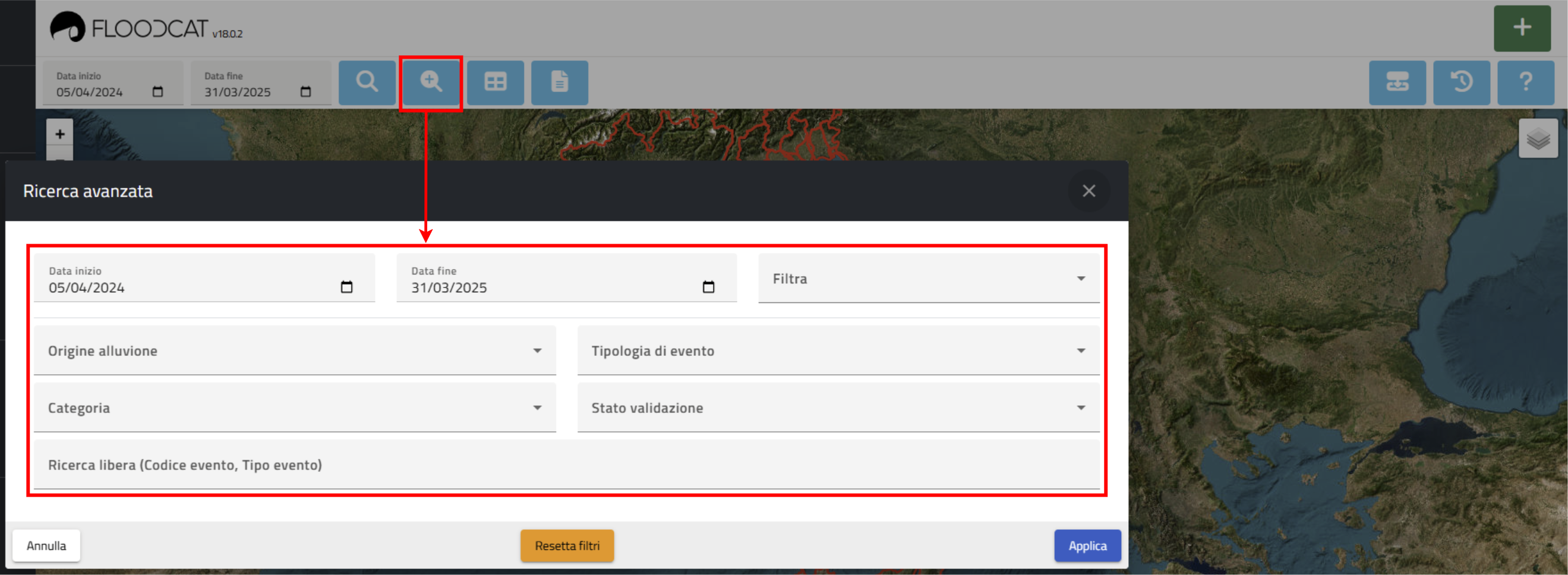
Task: Expand the Filtra dropdown
Action: pos(927,279)
